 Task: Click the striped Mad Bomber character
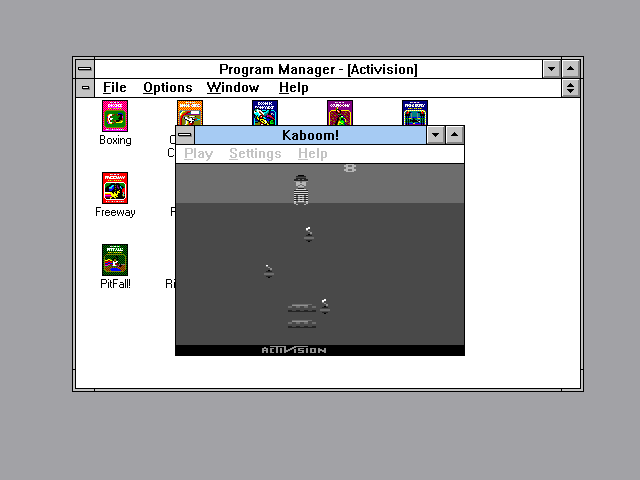coord(301,190)
